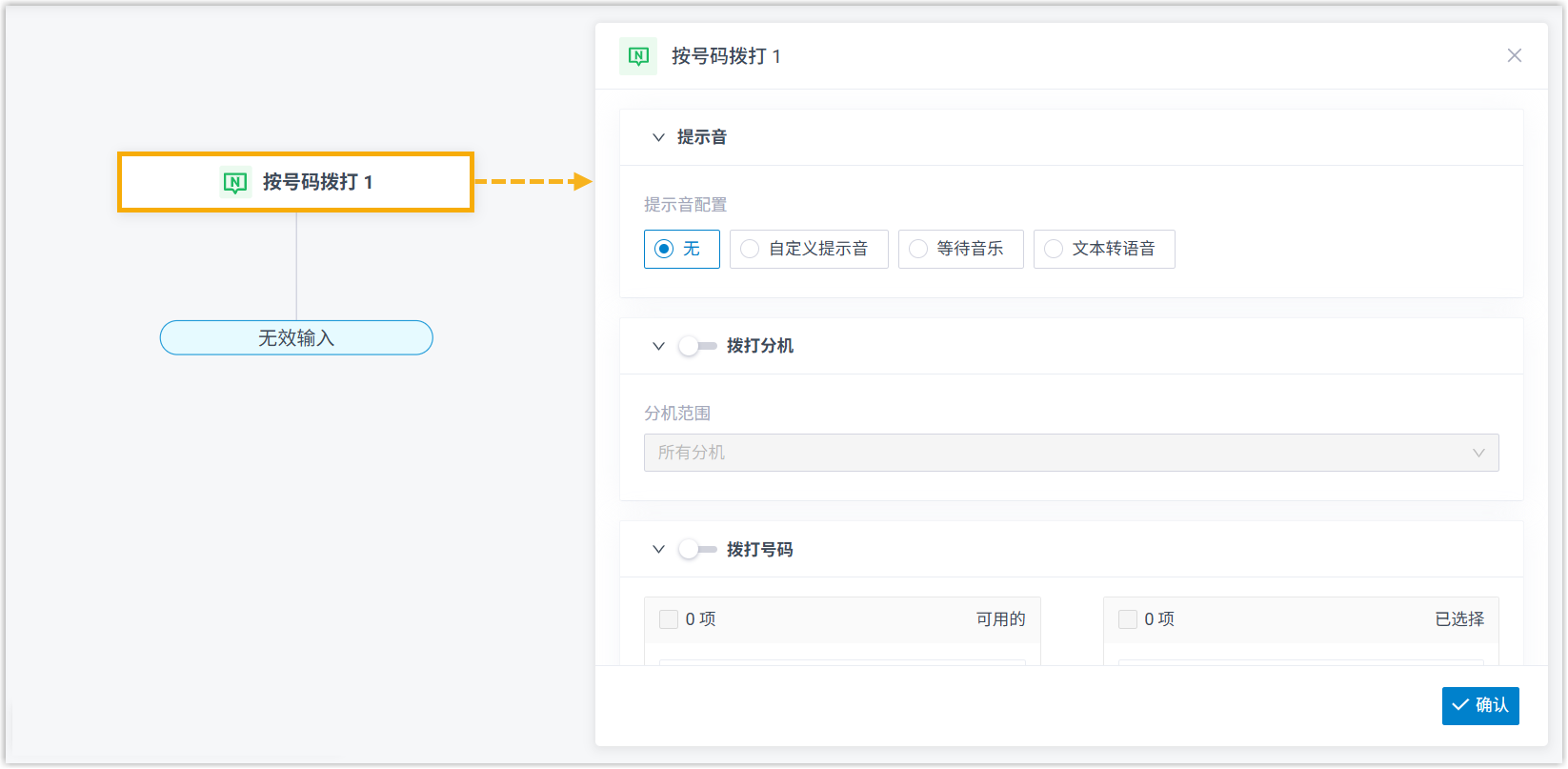Click the 无效输入 branch node

tap(296, 338)
